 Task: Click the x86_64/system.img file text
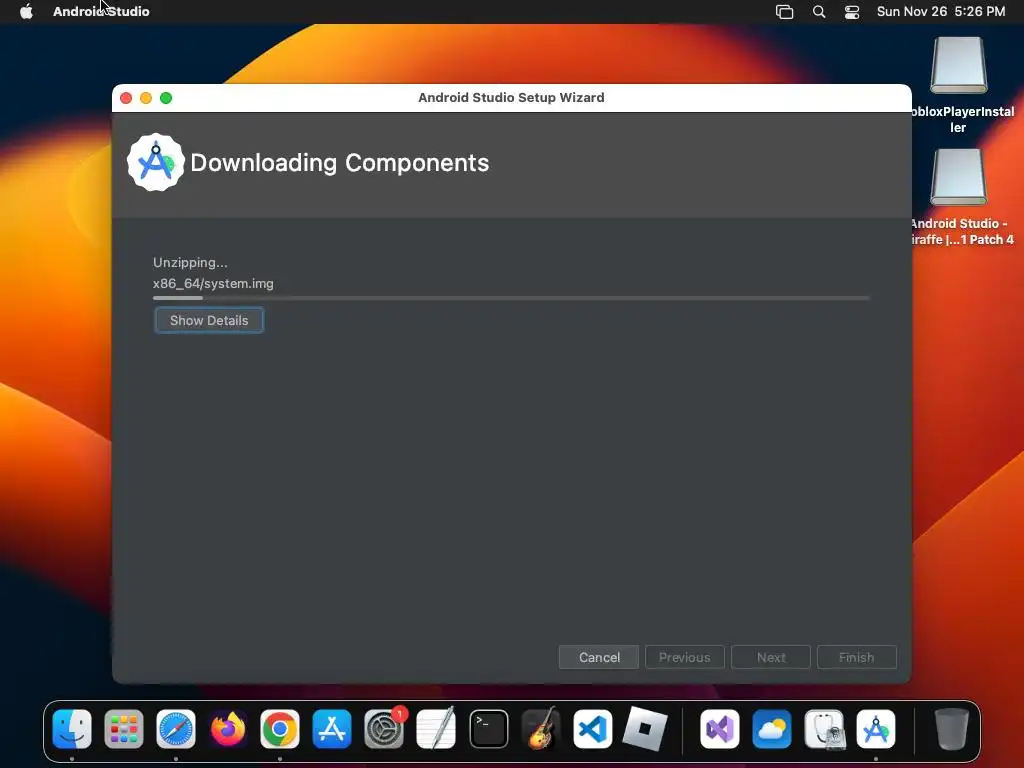pyautogui.click(x=213, y=283)
